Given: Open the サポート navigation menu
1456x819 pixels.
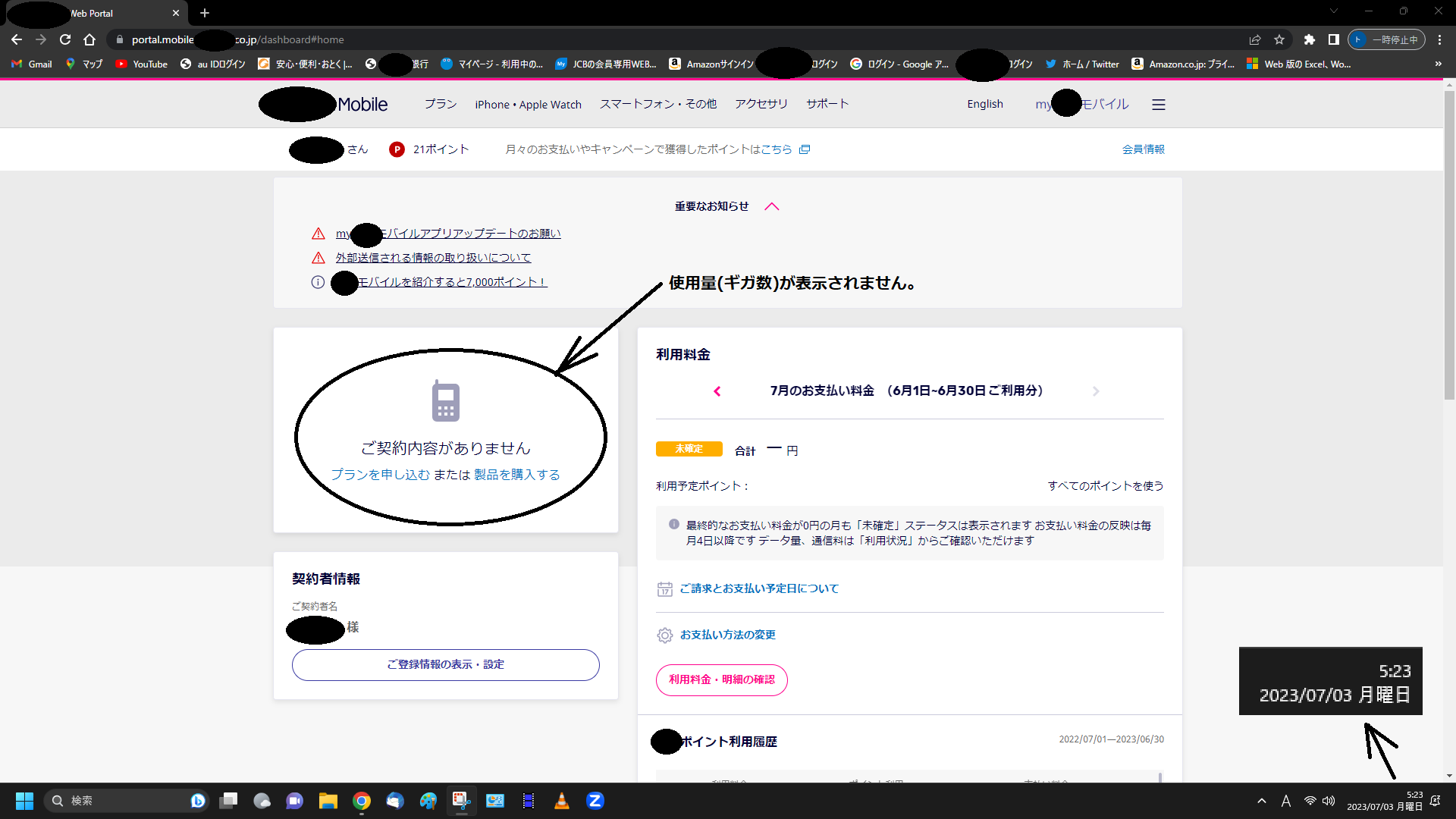Looking at the screenshot, I should tap(827, 104).
